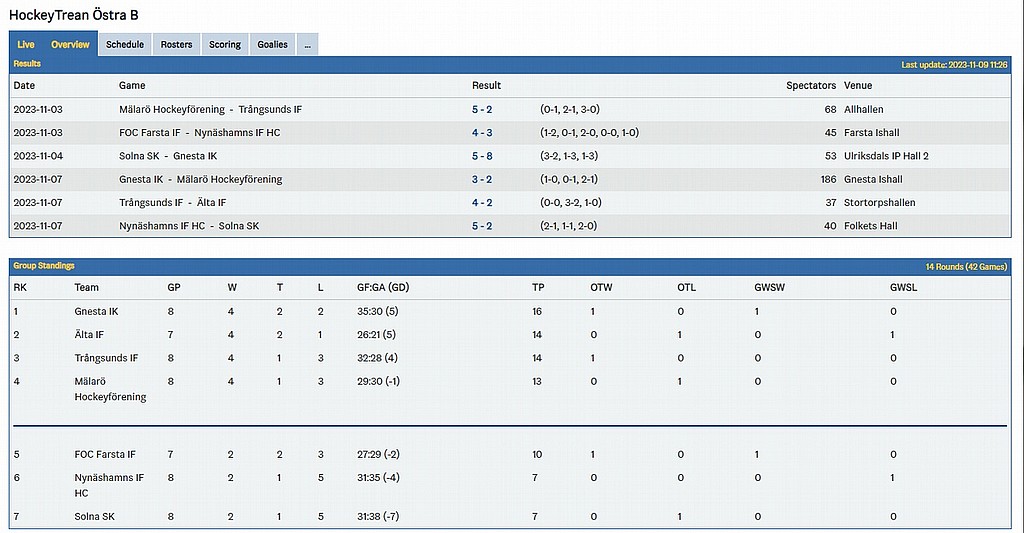The height and width of the screenshot is (533, 1024).
Task: Switch to the Live tab
Action: (x=26, y=45)
